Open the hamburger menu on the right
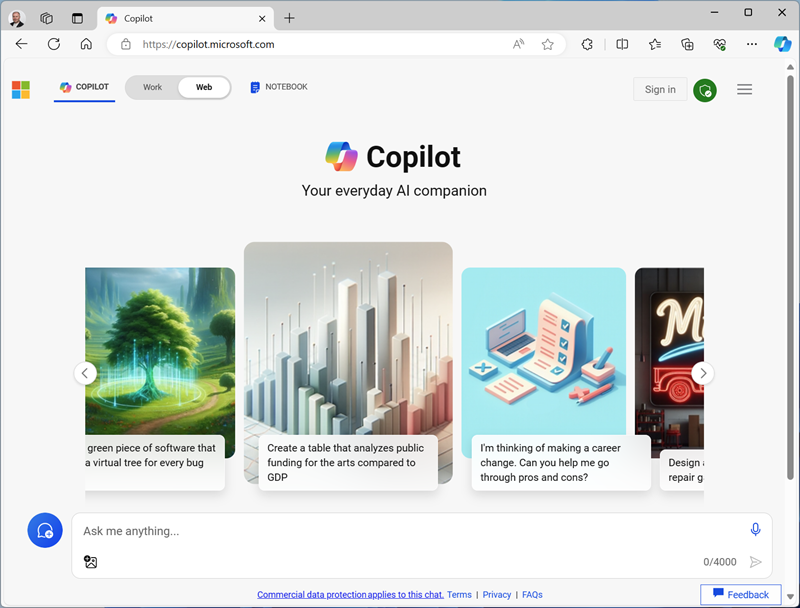The width and height of the screenshot is (800, 608). (x=744, y=89)
